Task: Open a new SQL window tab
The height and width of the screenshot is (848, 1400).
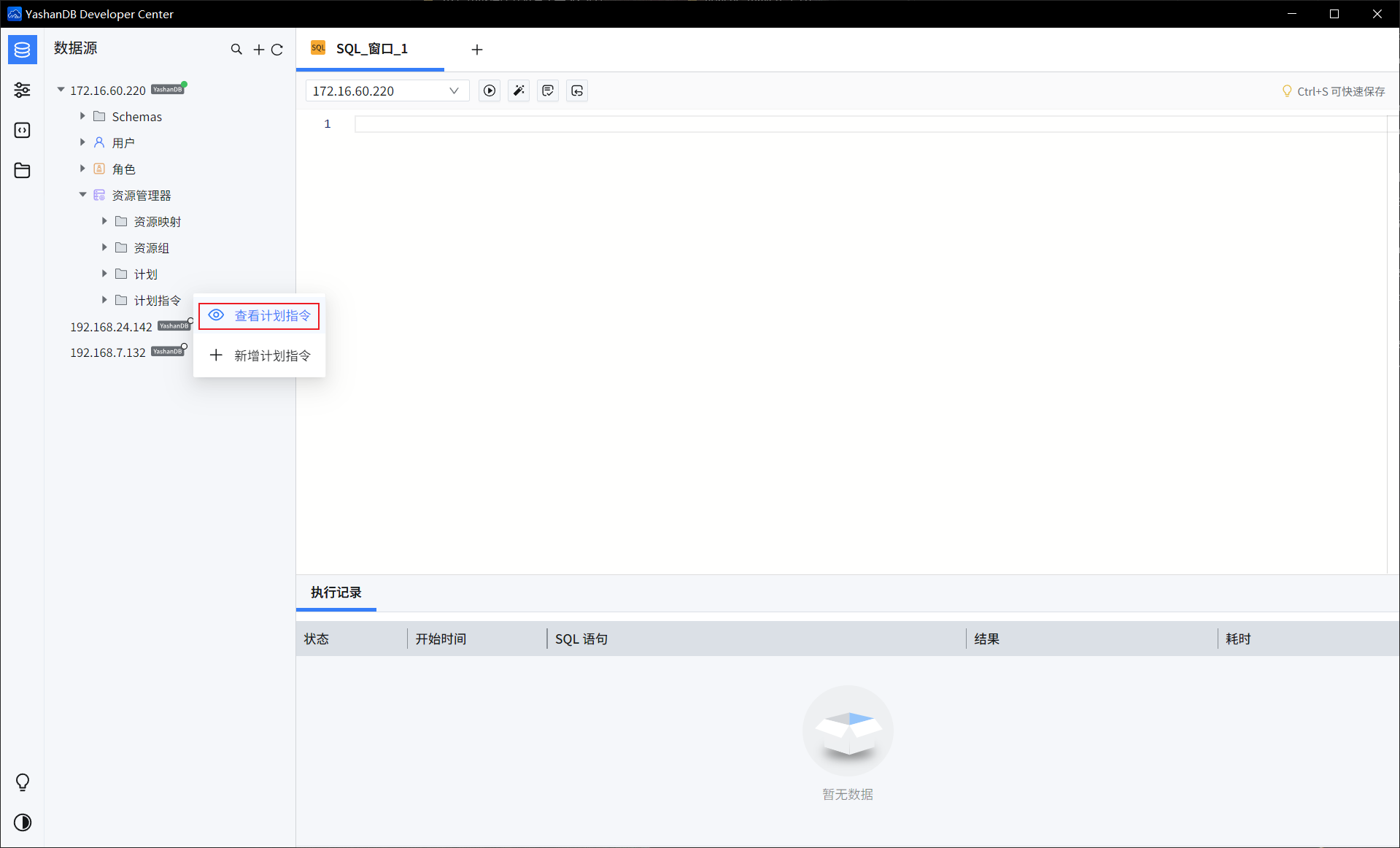Action: pyautogui.click(x=477, y=49)
